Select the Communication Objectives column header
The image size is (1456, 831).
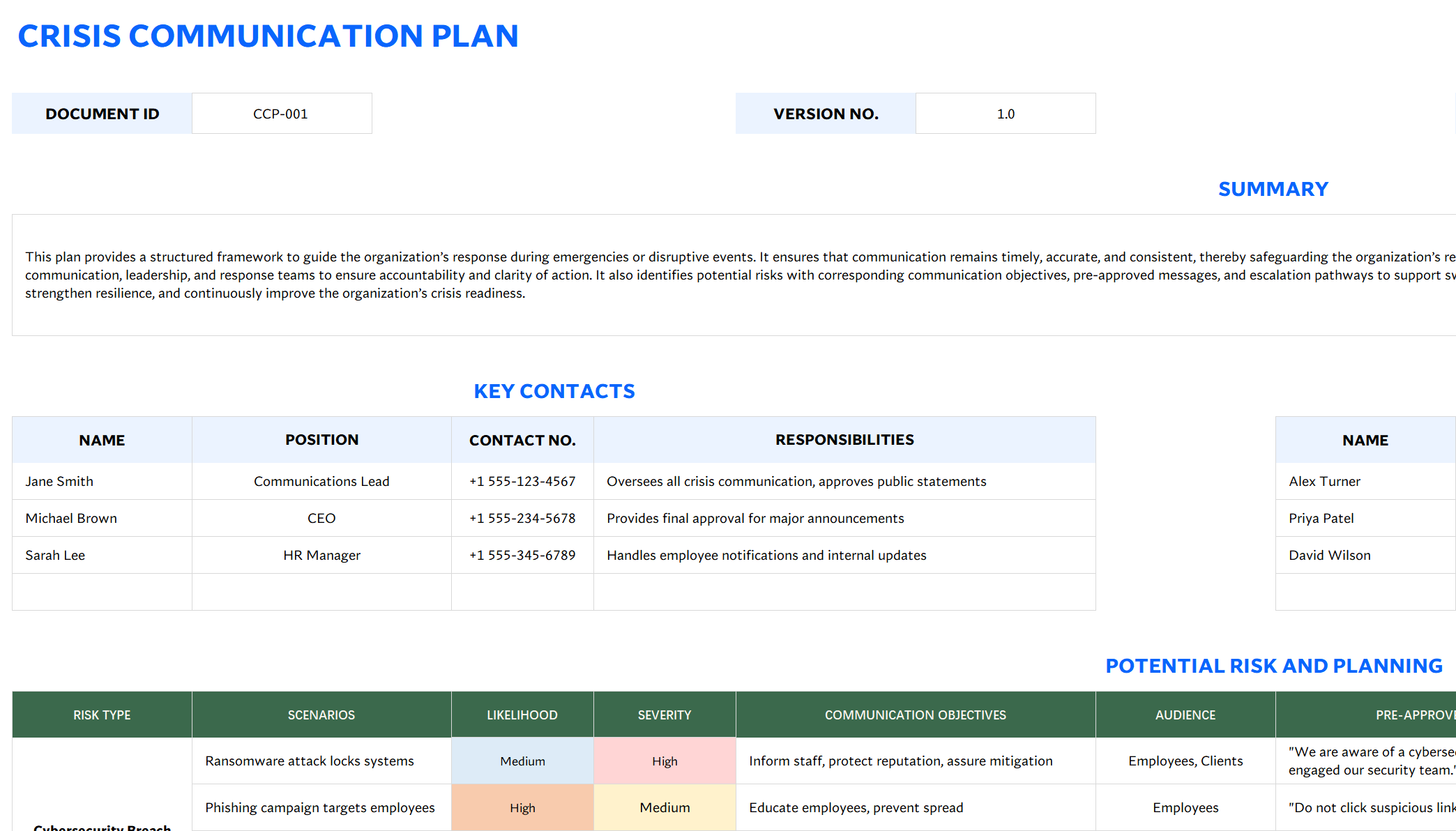916,715
